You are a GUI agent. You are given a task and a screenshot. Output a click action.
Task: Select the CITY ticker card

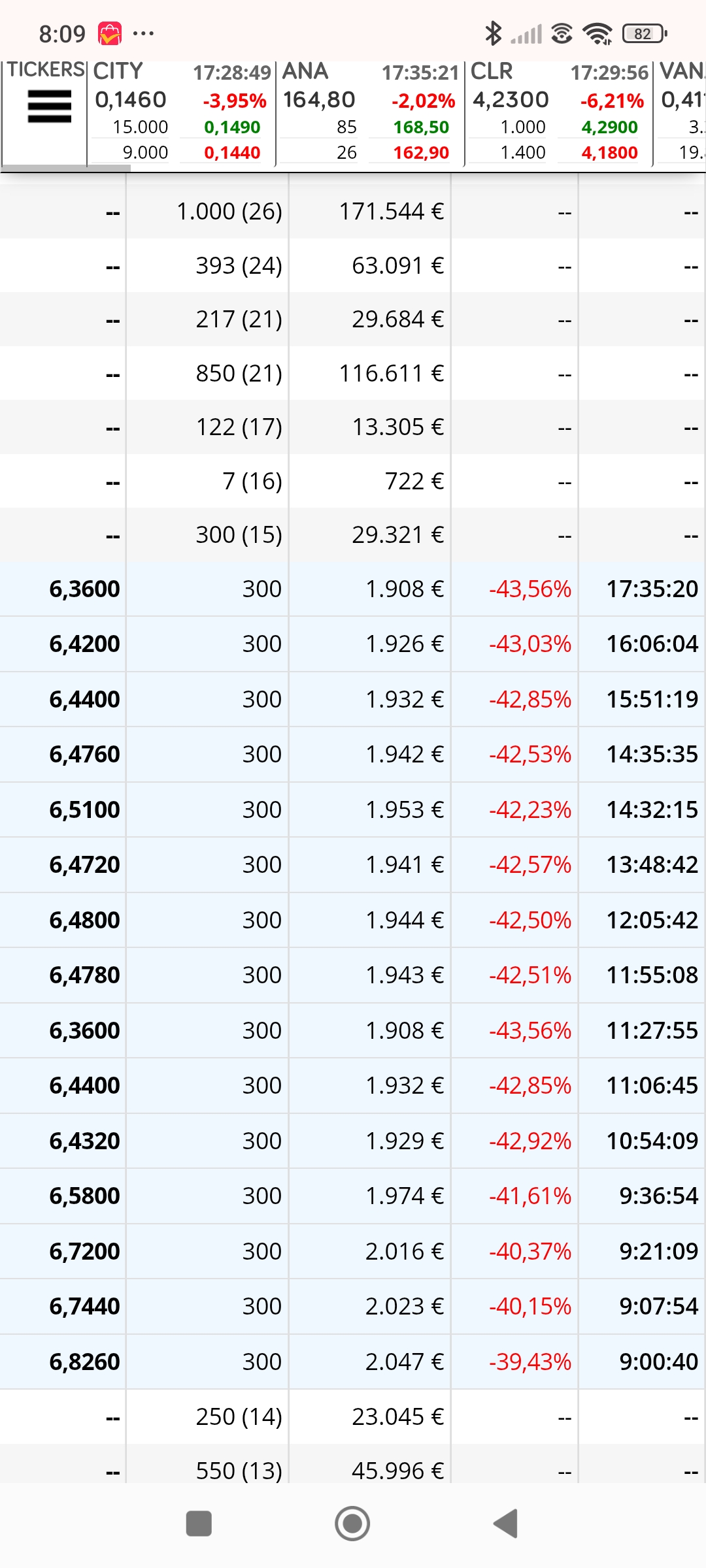181,113
